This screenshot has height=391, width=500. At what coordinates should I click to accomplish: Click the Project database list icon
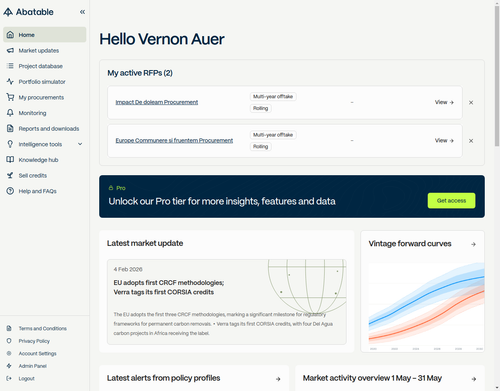pos(10,66)
